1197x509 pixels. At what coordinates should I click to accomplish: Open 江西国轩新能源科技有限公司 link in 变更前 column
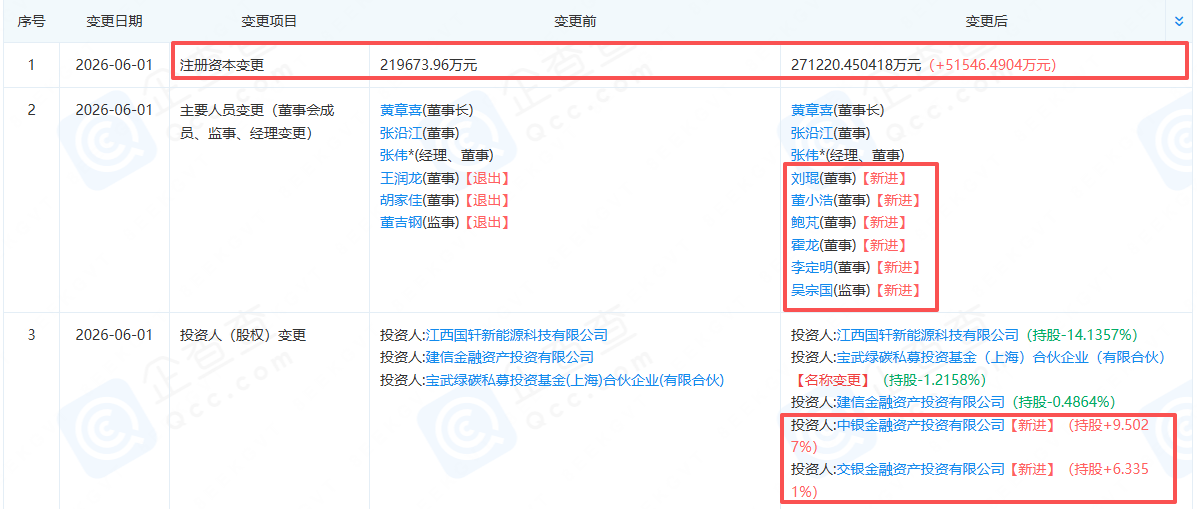click(517, 334)
